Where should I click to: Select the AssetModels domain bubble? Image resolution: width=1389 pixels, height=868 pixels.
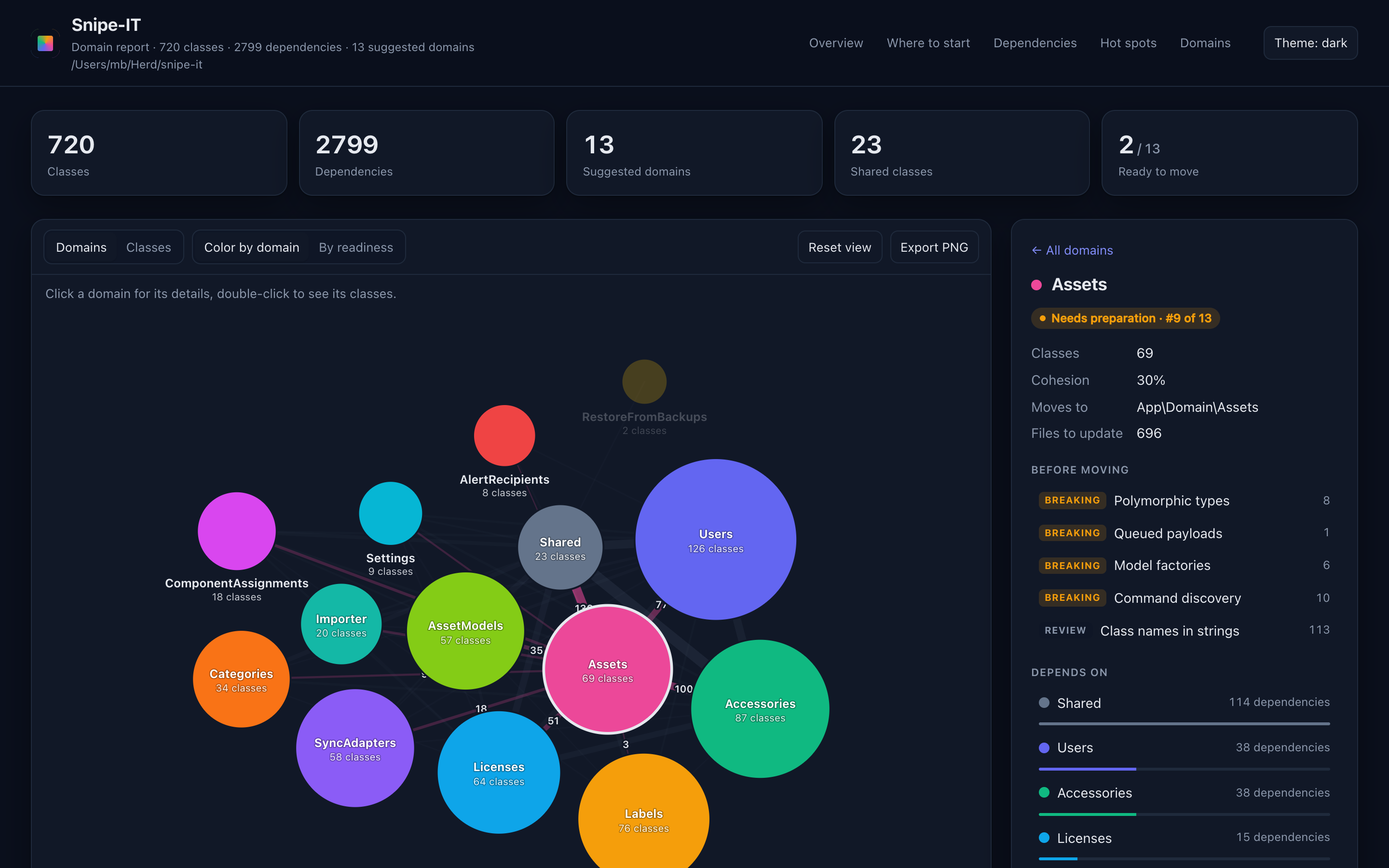click(465, 631)
